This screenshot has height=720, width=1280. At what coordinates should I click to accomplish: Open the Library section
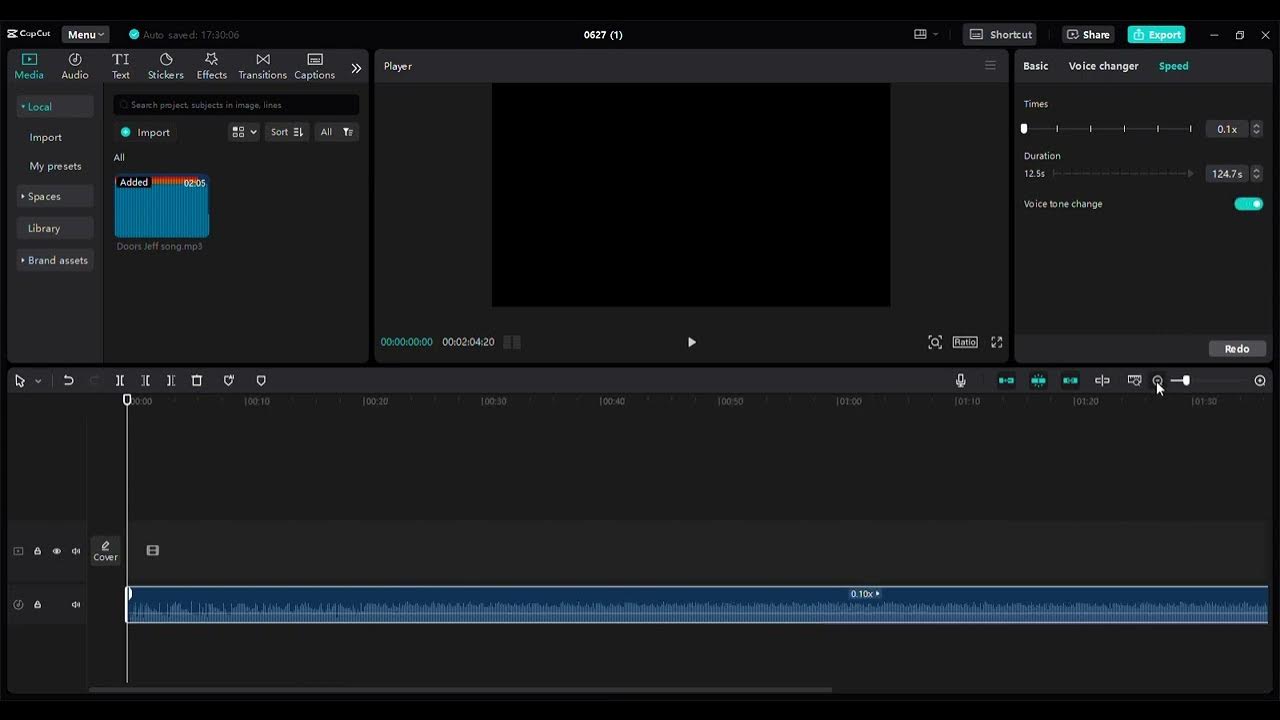coord(55,228)
